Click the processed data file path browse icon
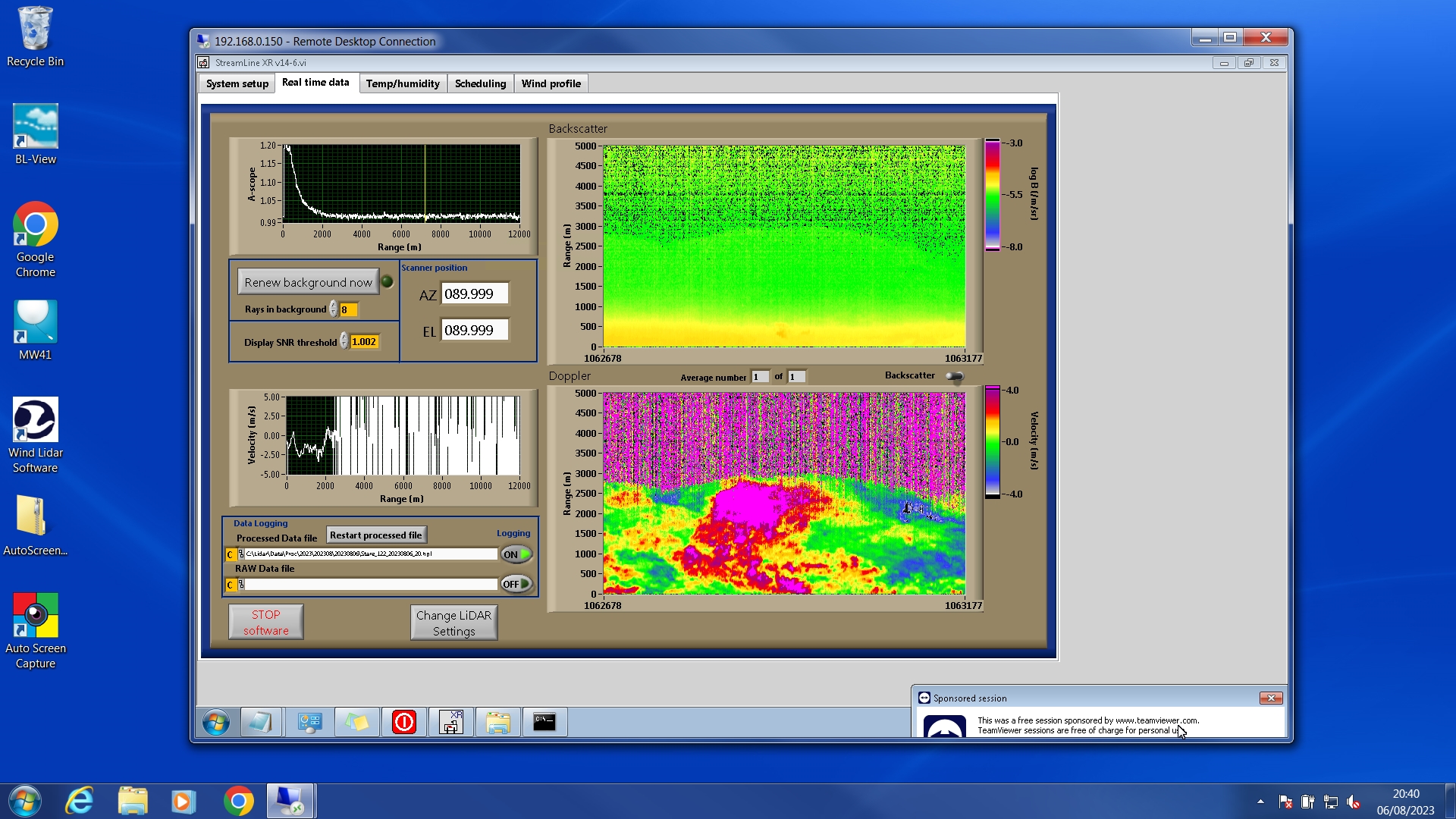1456x819 pixels. tap(240, 554)
